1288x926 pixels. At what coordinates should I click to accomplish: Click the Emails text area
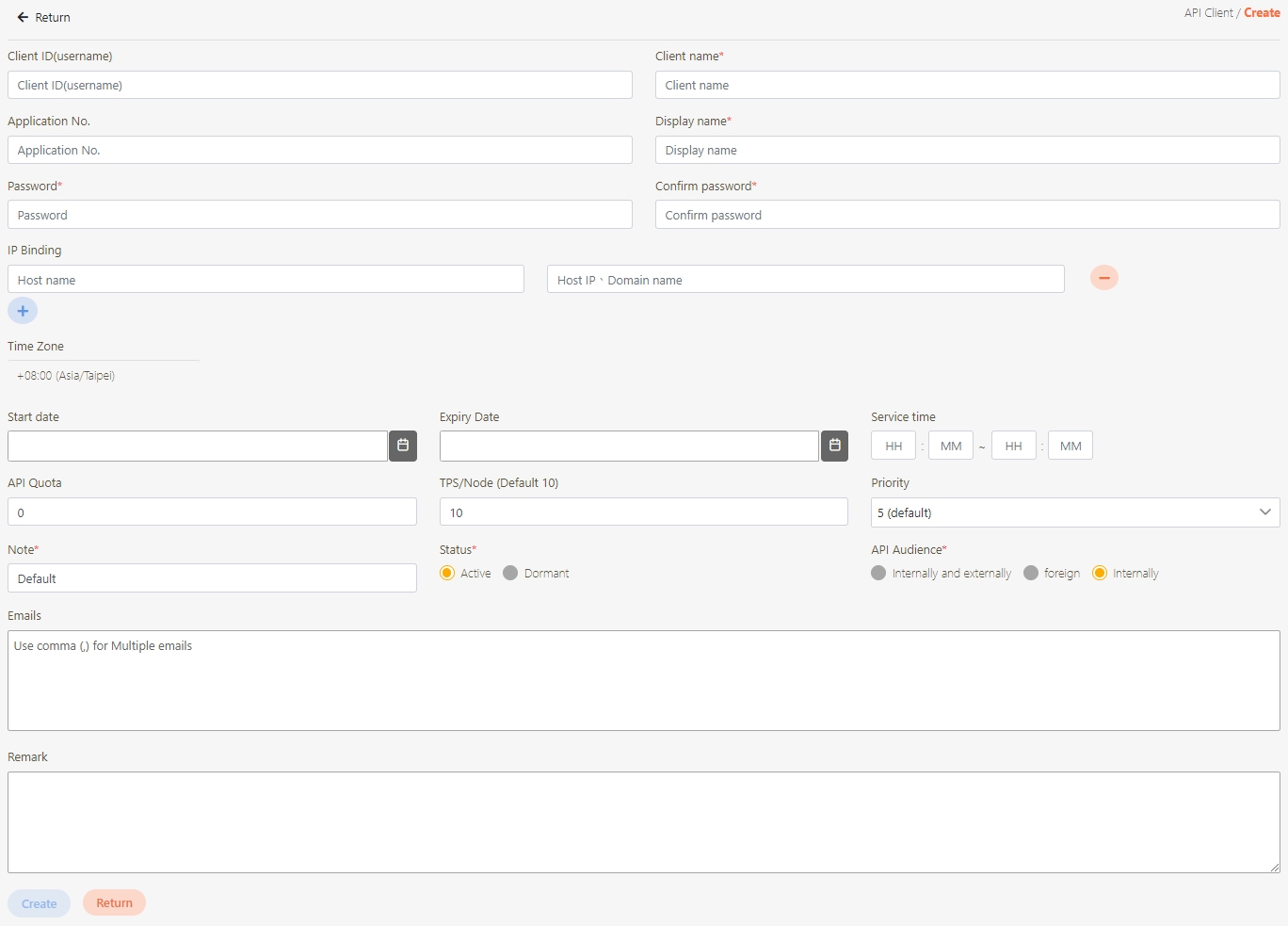[643, 681]
